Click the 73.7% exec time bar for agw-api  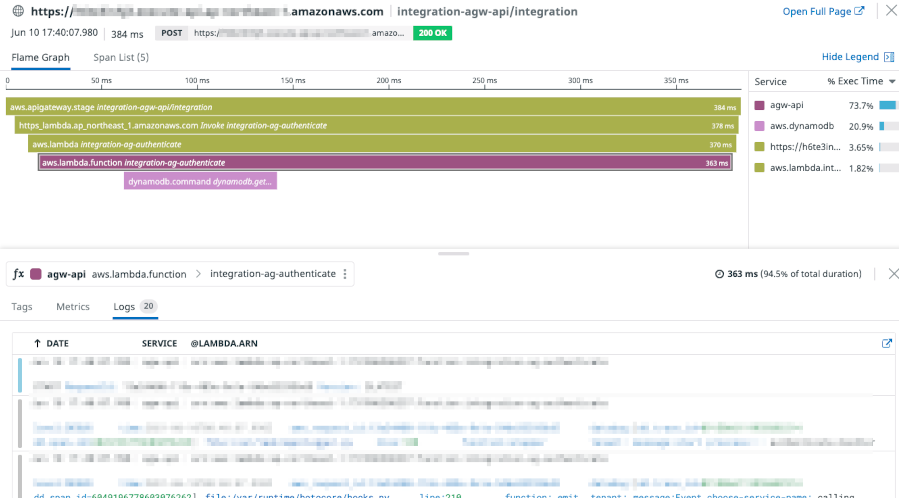click(x=888, y=105)
